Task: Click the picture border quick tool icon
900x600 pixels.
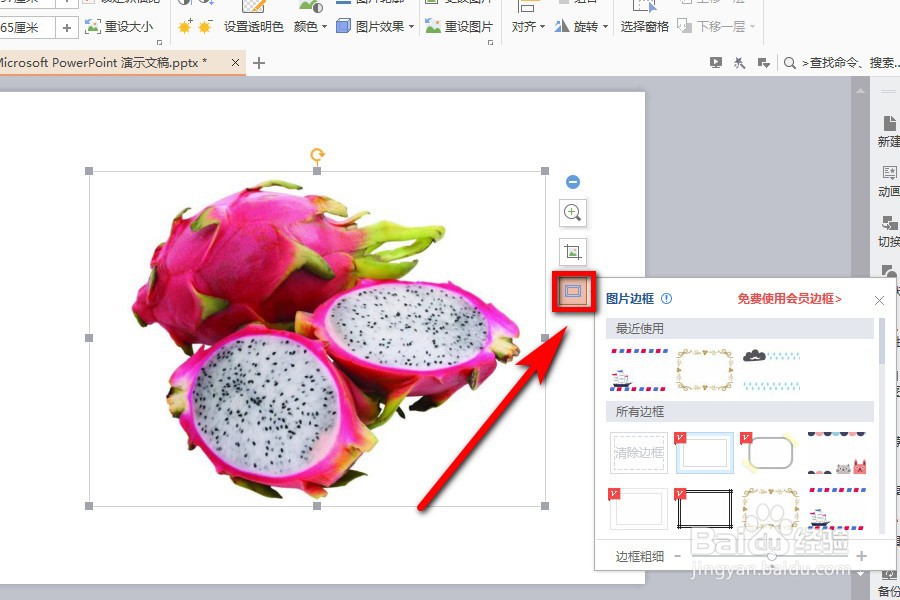Action: (x=573, y=292)
